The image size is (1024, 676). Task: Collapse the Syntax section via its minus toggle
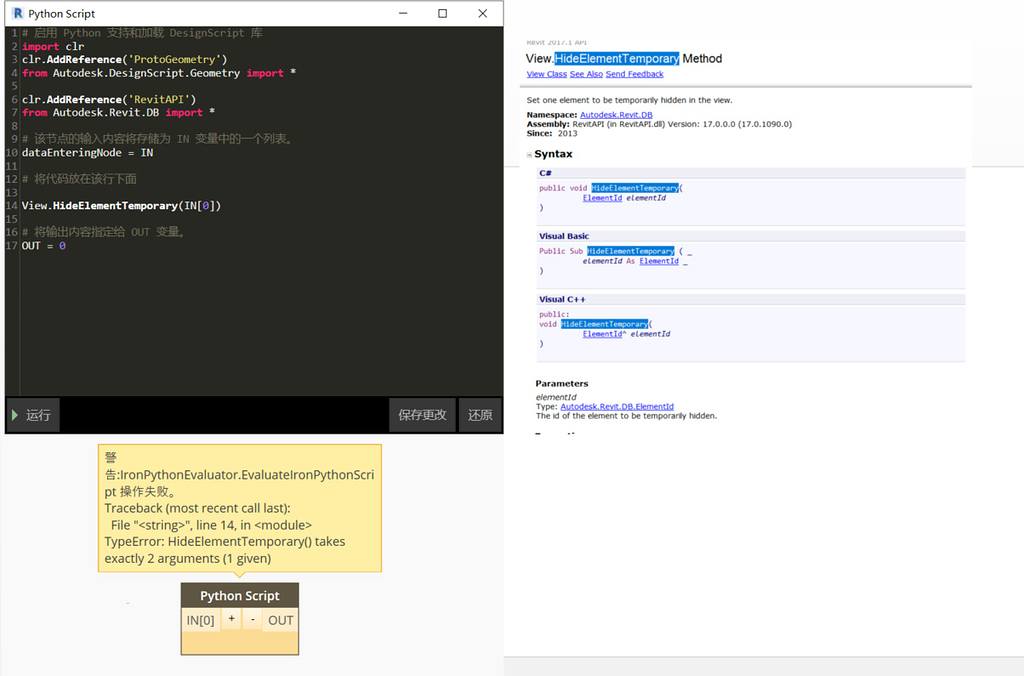coord(528,153)
